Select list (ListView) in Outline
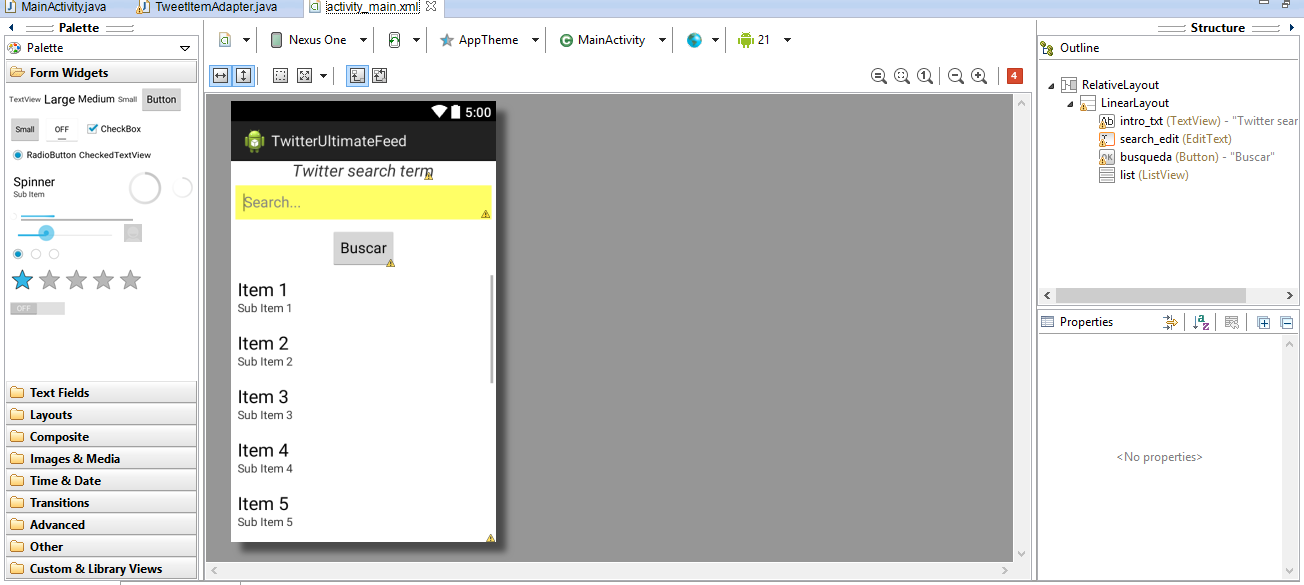Screen dimensions: 1304x585 pyautogui.click(x=1143, y=175)
